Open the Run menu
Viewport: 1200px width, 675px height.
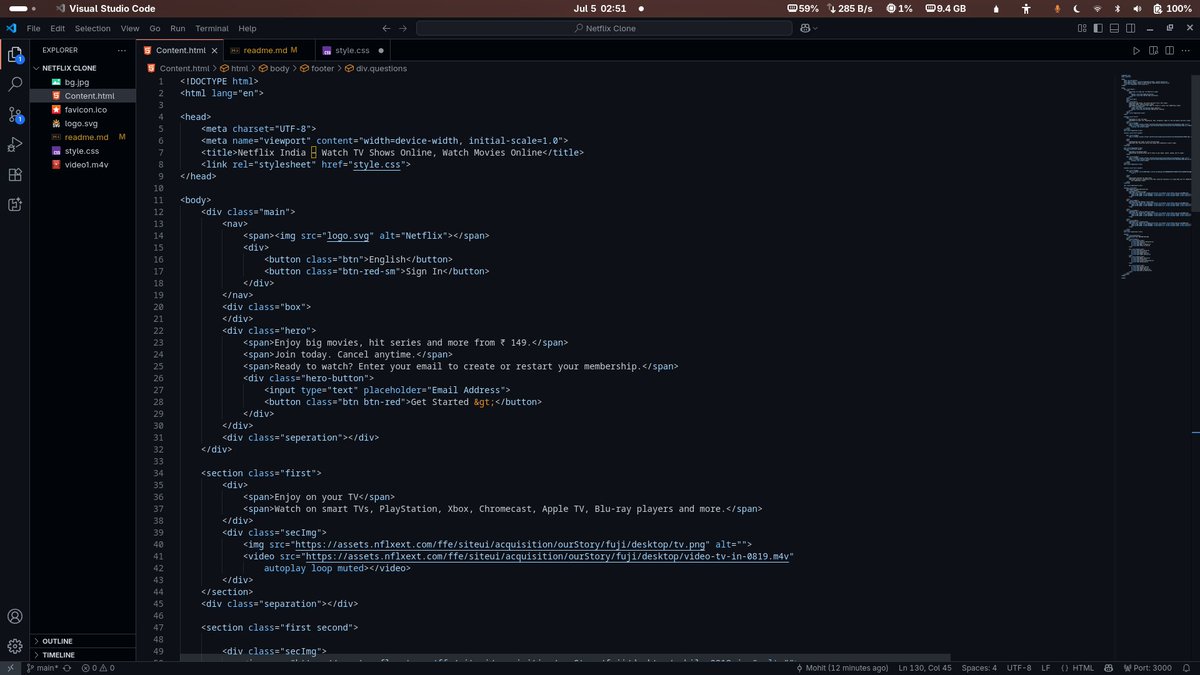click(x=178, y=28)
